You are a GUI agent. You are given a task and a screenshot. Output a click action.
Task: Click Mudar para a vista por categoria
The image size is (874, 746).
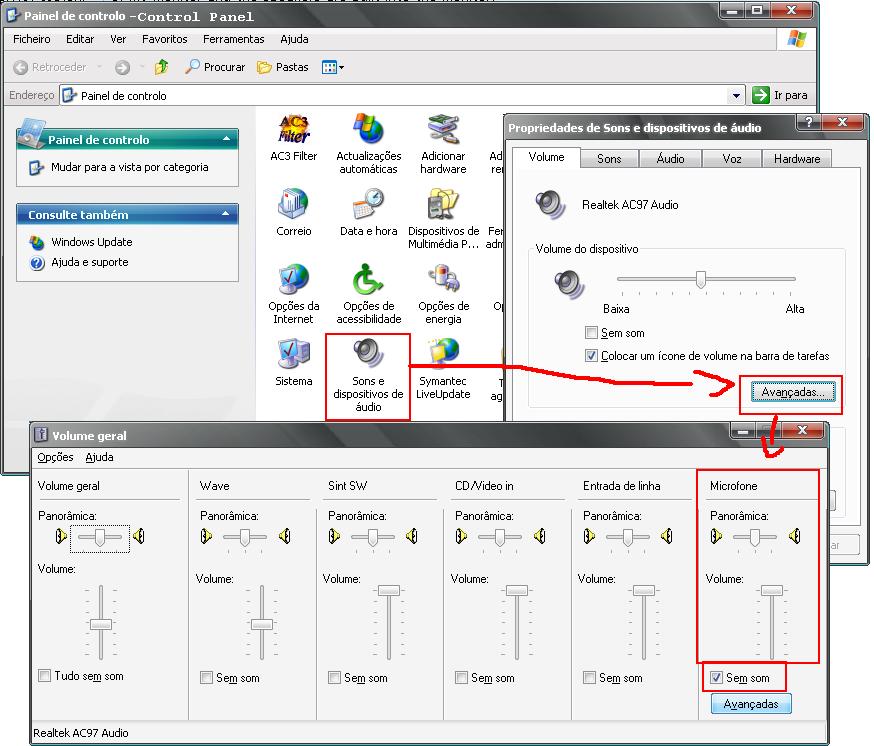[129, 168]
